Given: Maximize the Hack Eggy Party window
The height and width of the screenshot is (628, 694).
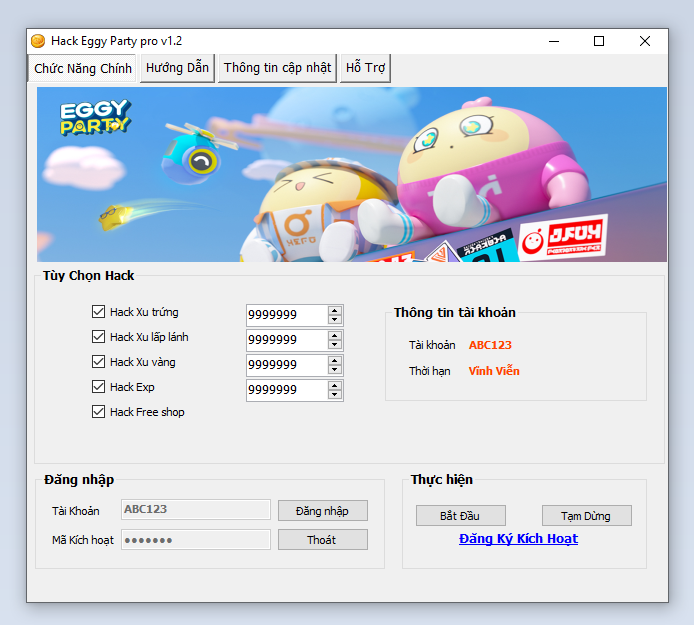Looking at the screenshot, I should point(599,41).
